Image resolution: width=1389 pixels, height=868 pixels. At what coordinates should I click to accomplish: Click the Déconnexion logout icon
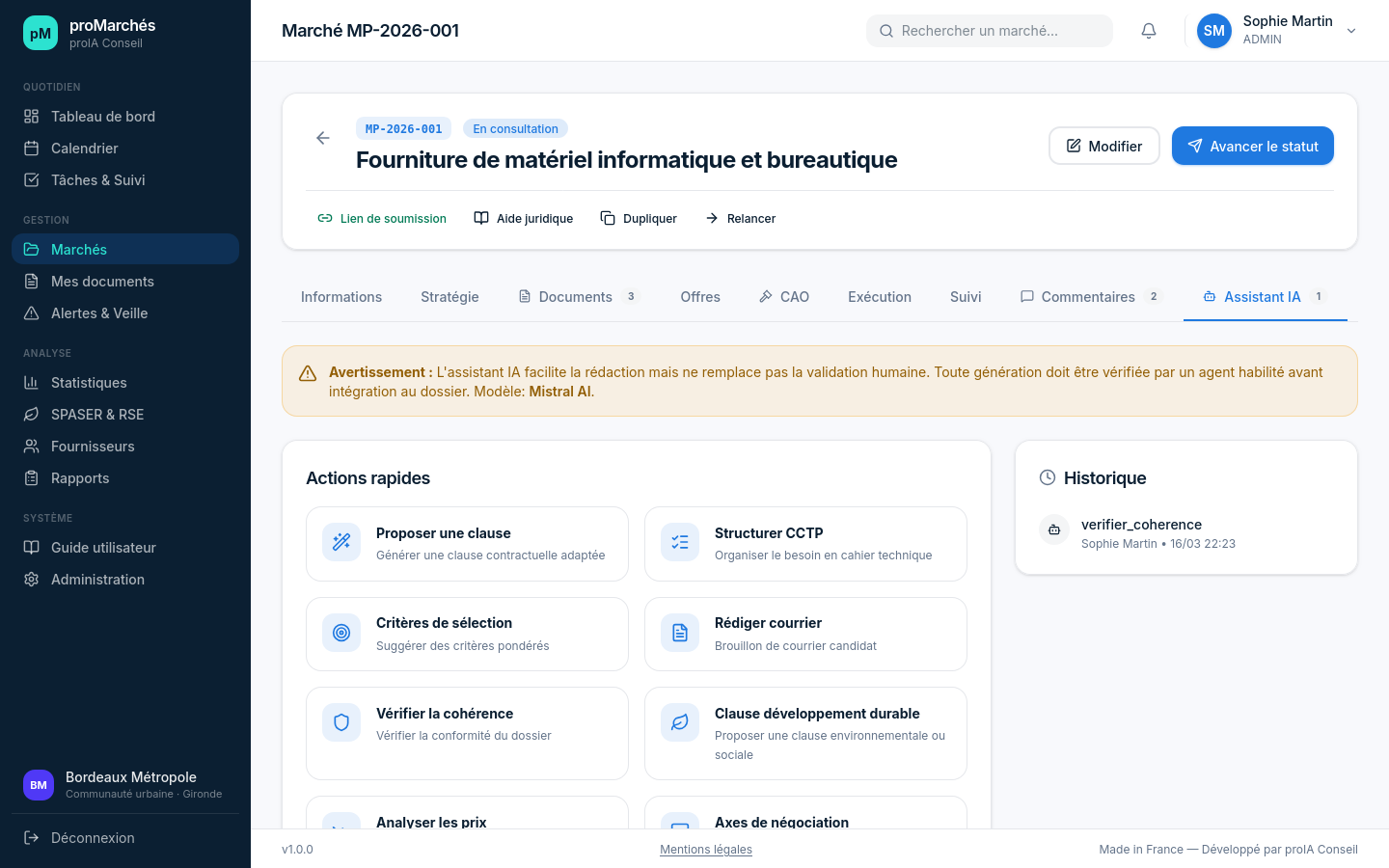click(x=32, y=837)
